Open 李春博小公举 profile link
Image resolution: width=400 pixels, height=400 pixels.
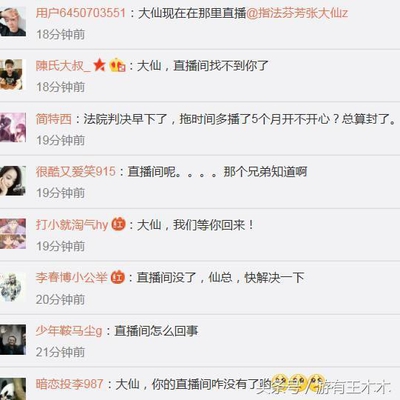[72, 278]
